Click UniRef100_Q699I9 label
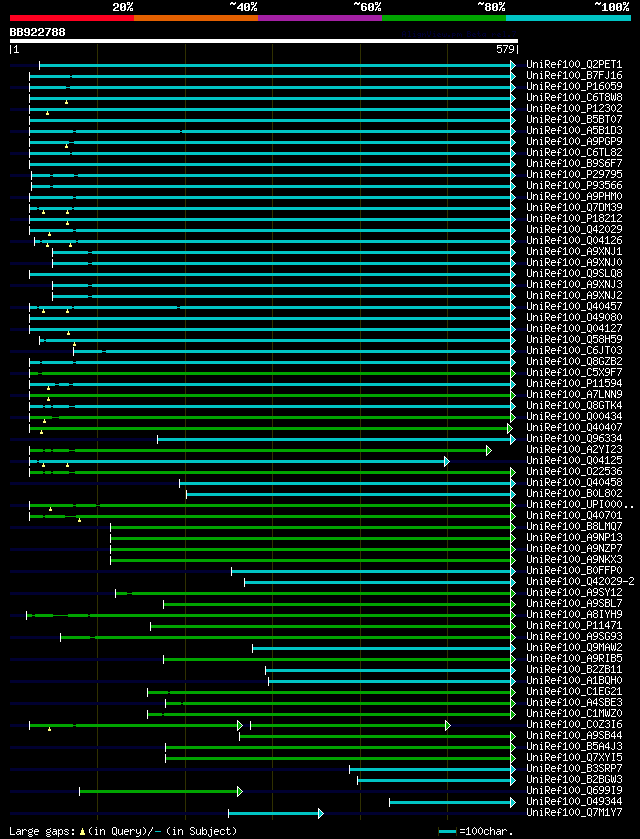Screen dimensions: 640x839 click(574, 789)
